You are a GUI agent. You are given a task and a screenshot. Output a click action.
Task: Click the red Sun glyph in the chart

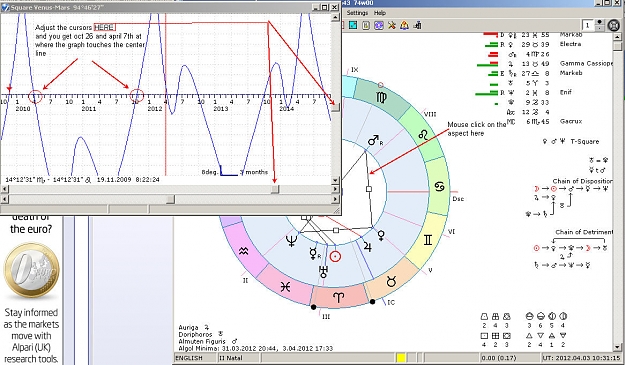click(336, 256)
